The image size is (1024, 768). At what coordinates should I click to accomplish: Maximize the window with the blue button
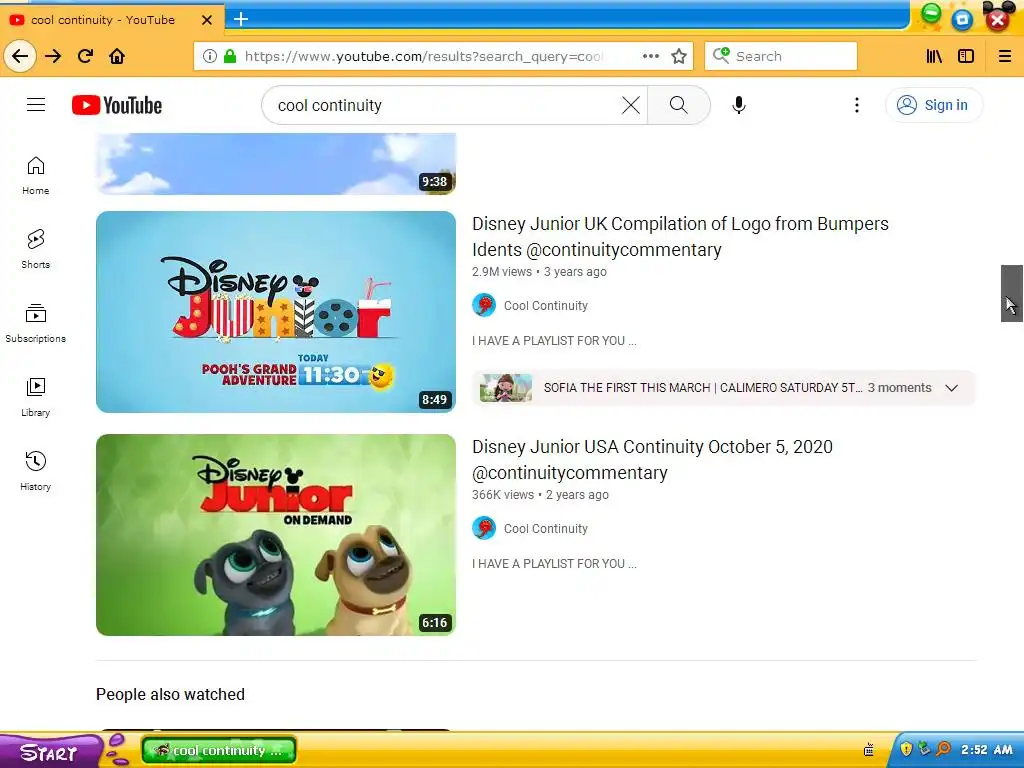[962, 20]
